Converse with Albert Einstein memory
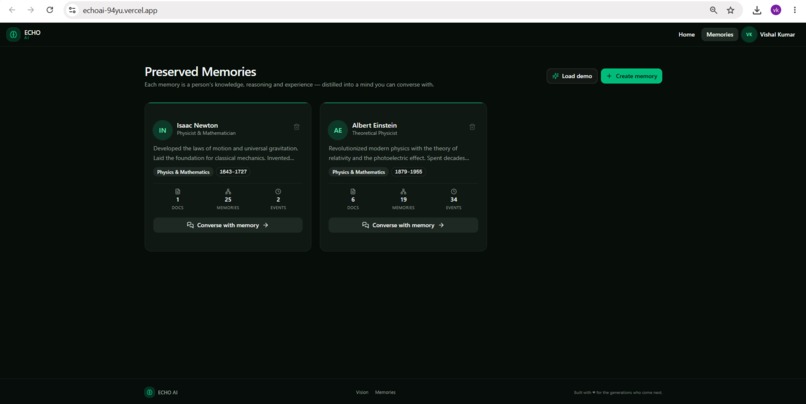Viewport: 806px width, 404px height. [x=403, y=225]
